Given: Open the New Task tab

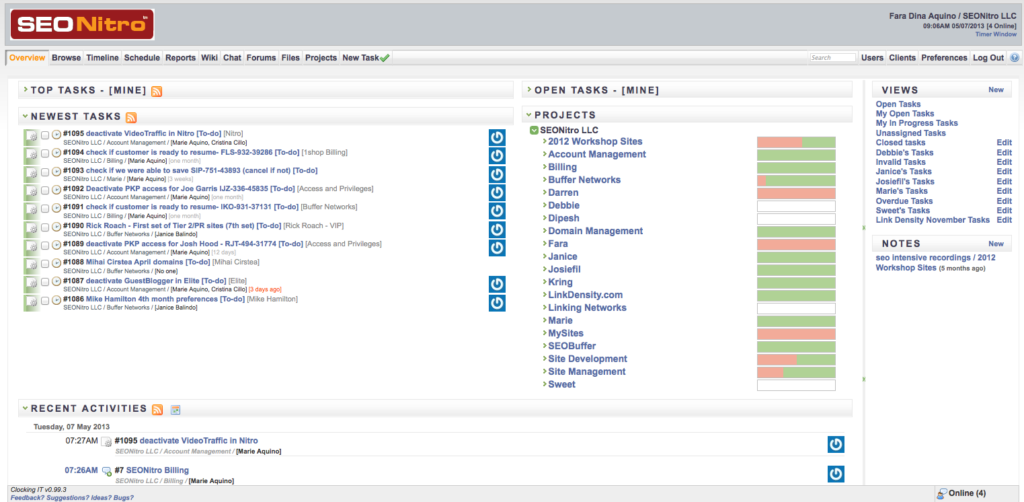Looking at the screenshot, I should click(366, 57).
